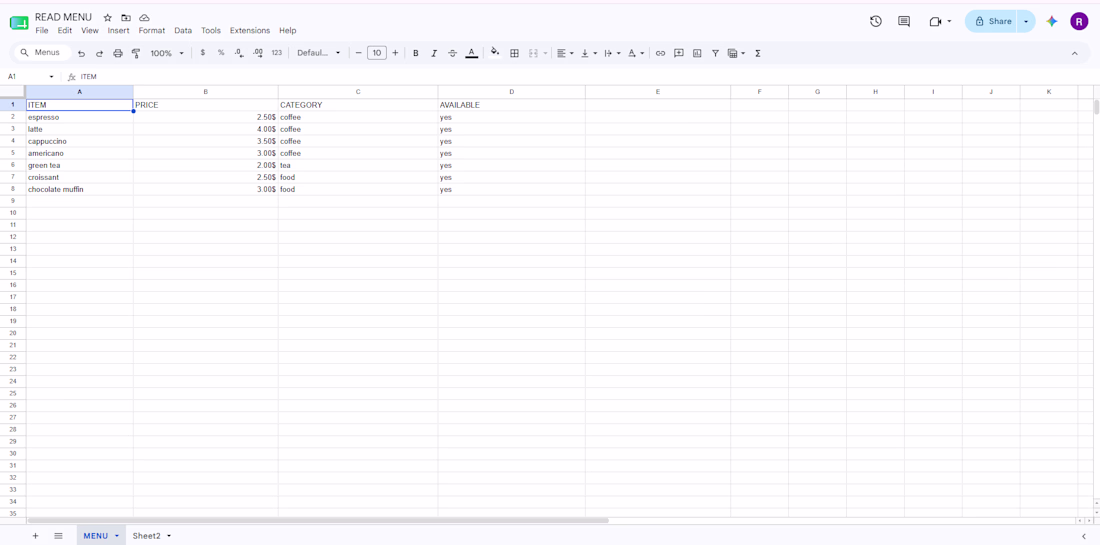Screen dimensions: 1100x545
Task: Open the File menu
Action: coord(42,31)
